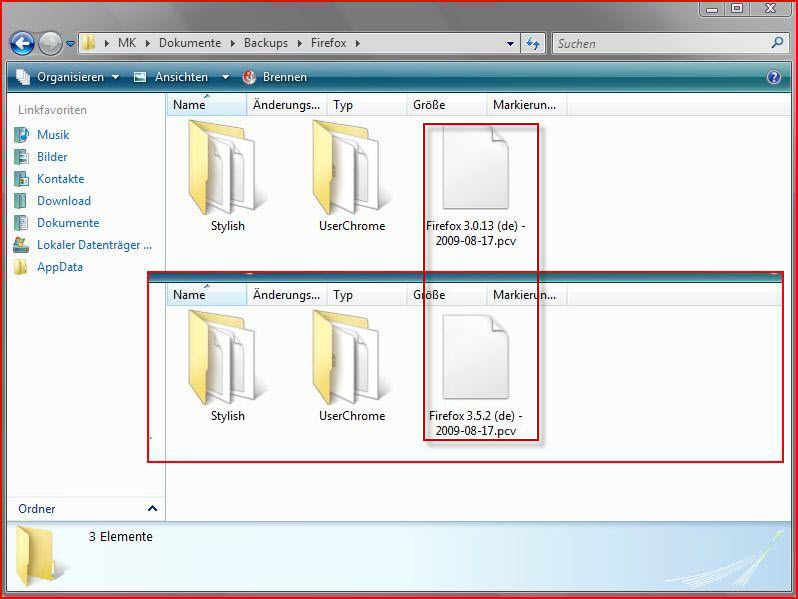Sort by the upper Änderungs... column header
This screenshot has height=599, width=798.
click(x=287, y=105)
